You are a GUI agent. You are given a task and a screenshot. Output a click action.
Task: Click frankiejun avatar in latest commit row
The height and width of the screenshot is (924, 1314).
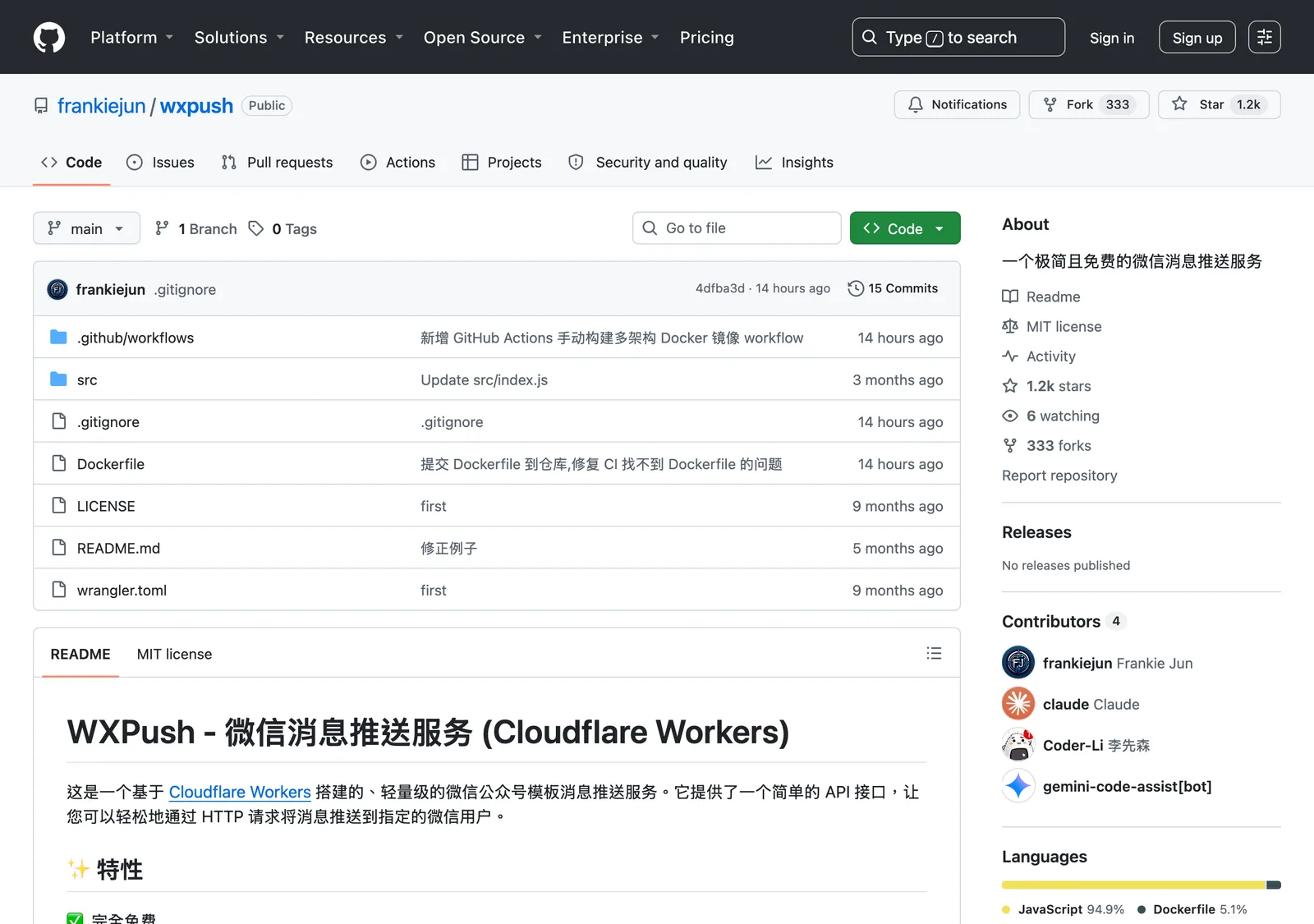(57, 289)
